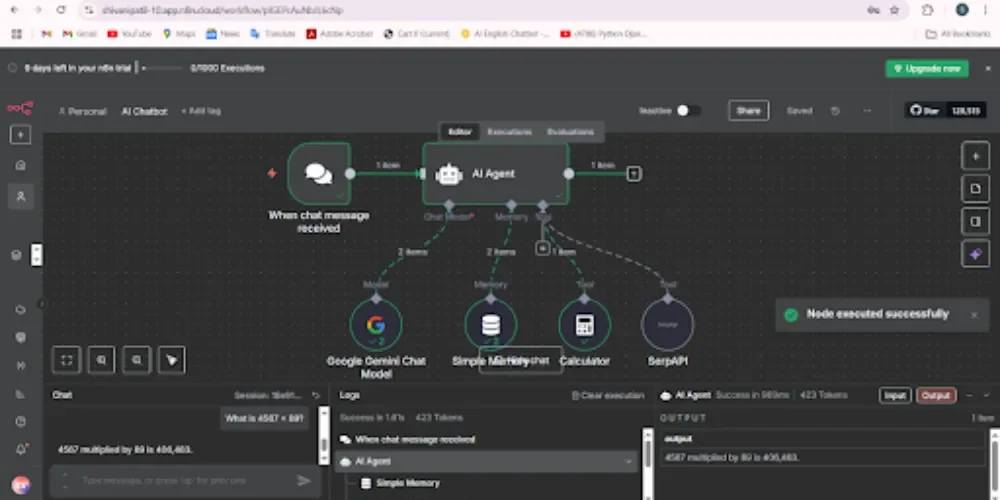The image size is (1000, 500).
Task: Open the AI assistant sparkle button
Action: tap(976, 254)
